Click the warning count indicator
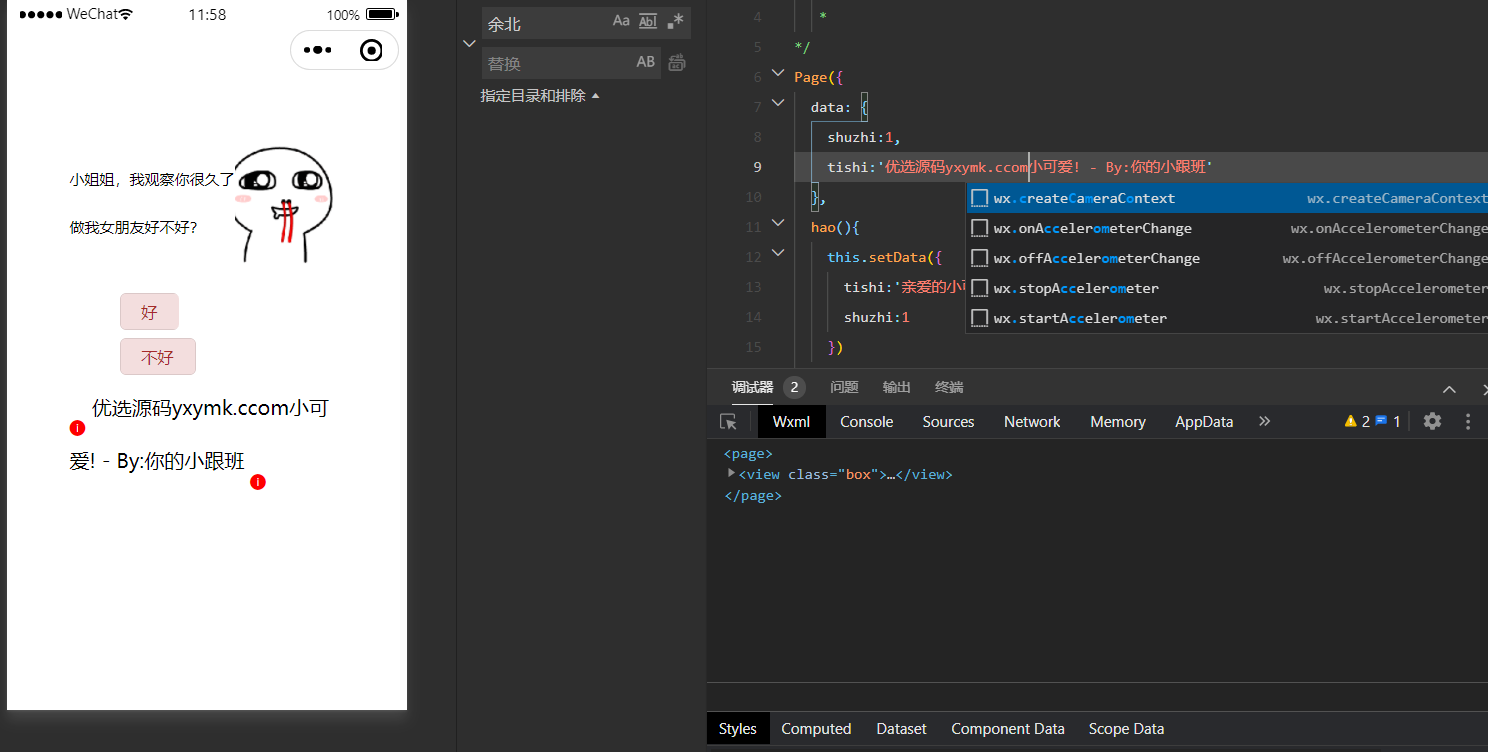The image size is (1488, 752). click(1357, 421)
